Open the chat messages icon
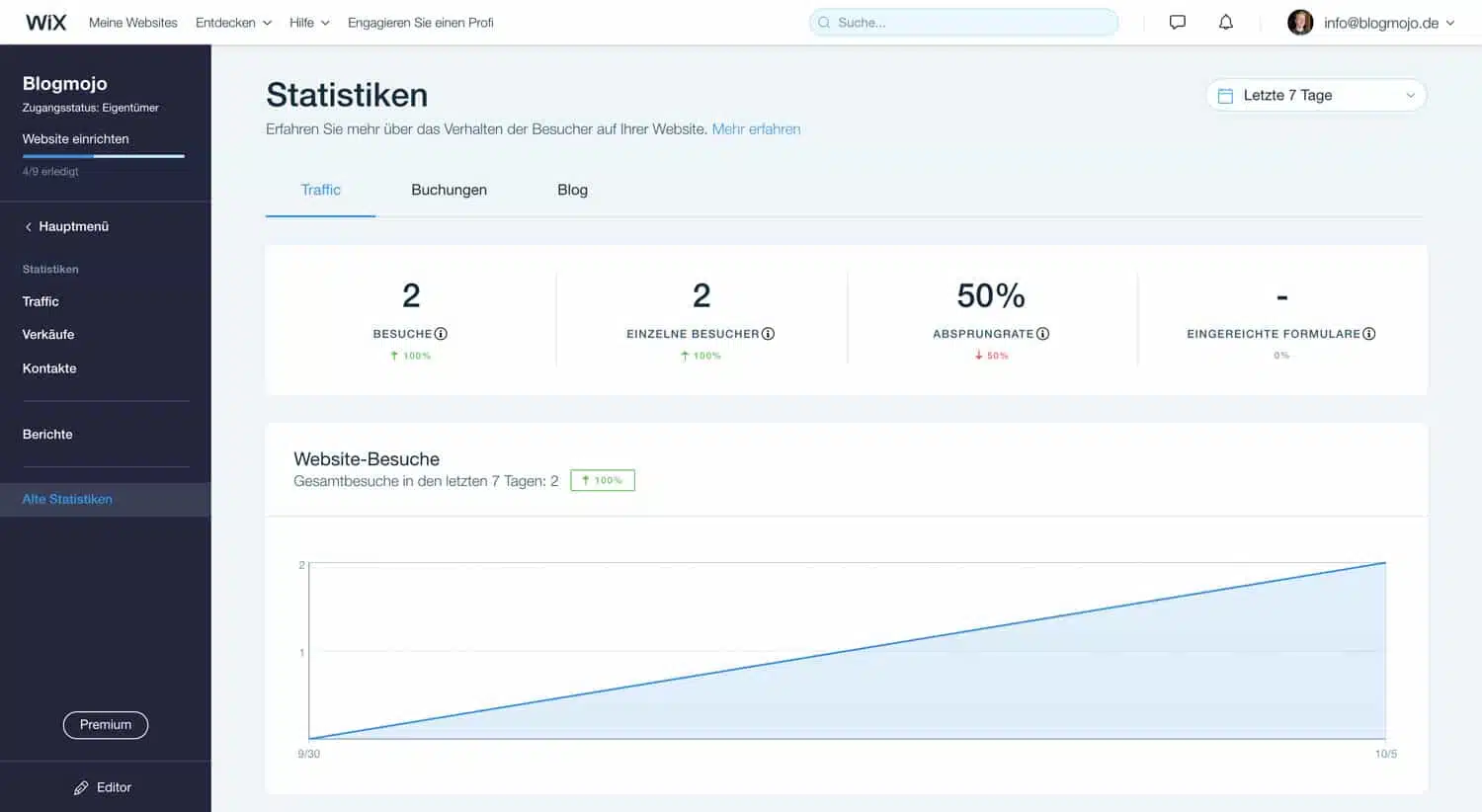This screenshot has width=1482, height=812. click(1176, 22)
